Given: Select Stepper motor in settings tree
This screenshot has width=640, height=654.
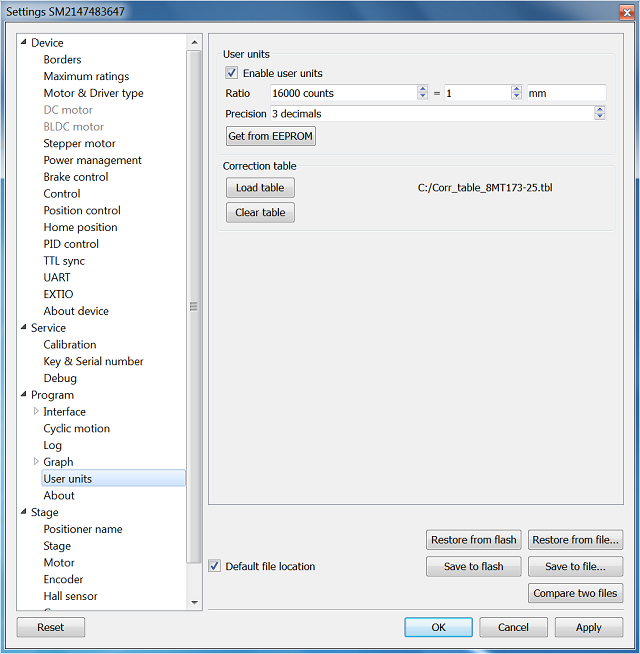Looking at the screenshot, I should click(79, 143).
